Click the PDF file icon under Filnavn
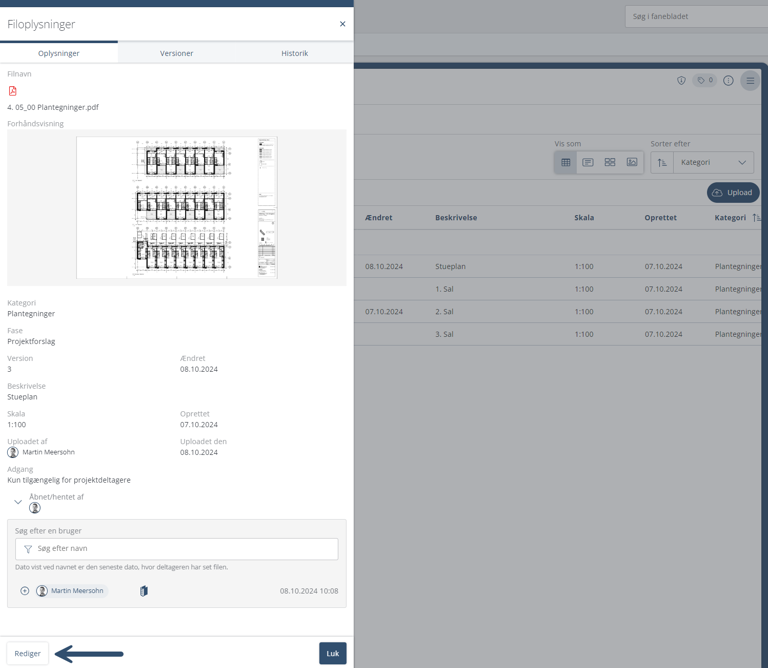 coord(13,91)
